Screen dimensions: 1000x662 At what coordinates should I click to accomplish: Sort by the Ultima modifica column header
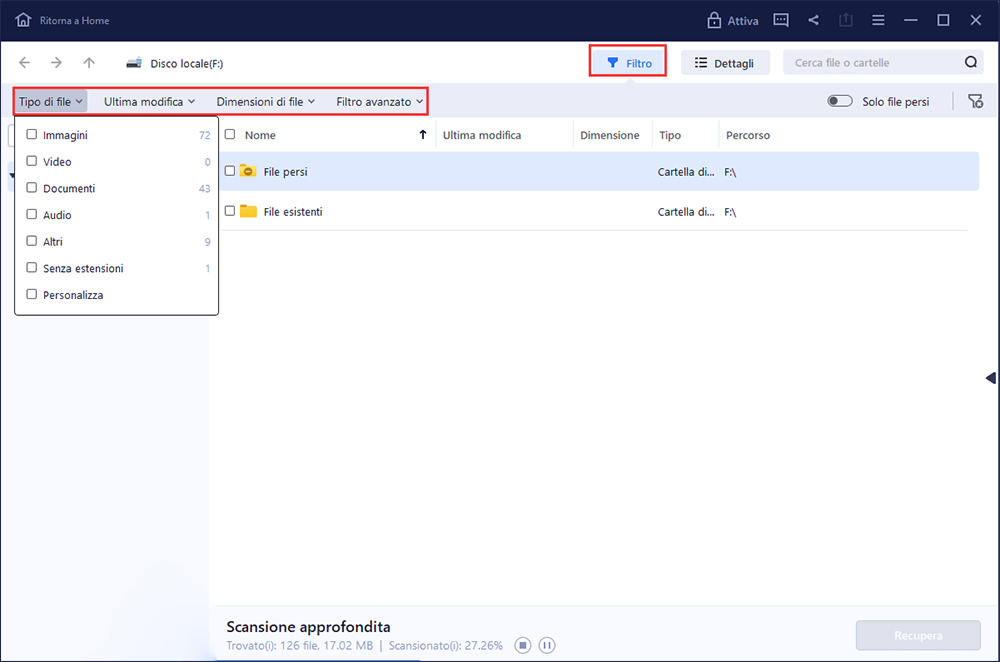click(x=482, y=135)
